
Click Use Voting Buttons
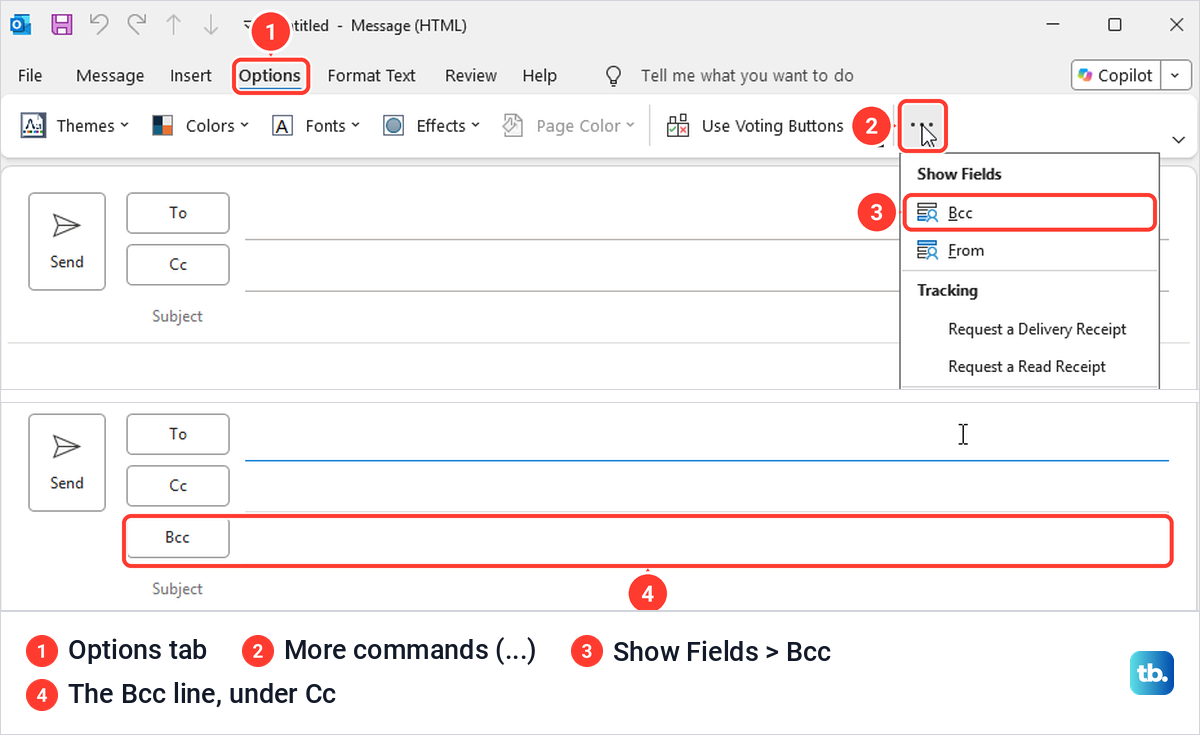pyautogui.click(x=755, y=125)
